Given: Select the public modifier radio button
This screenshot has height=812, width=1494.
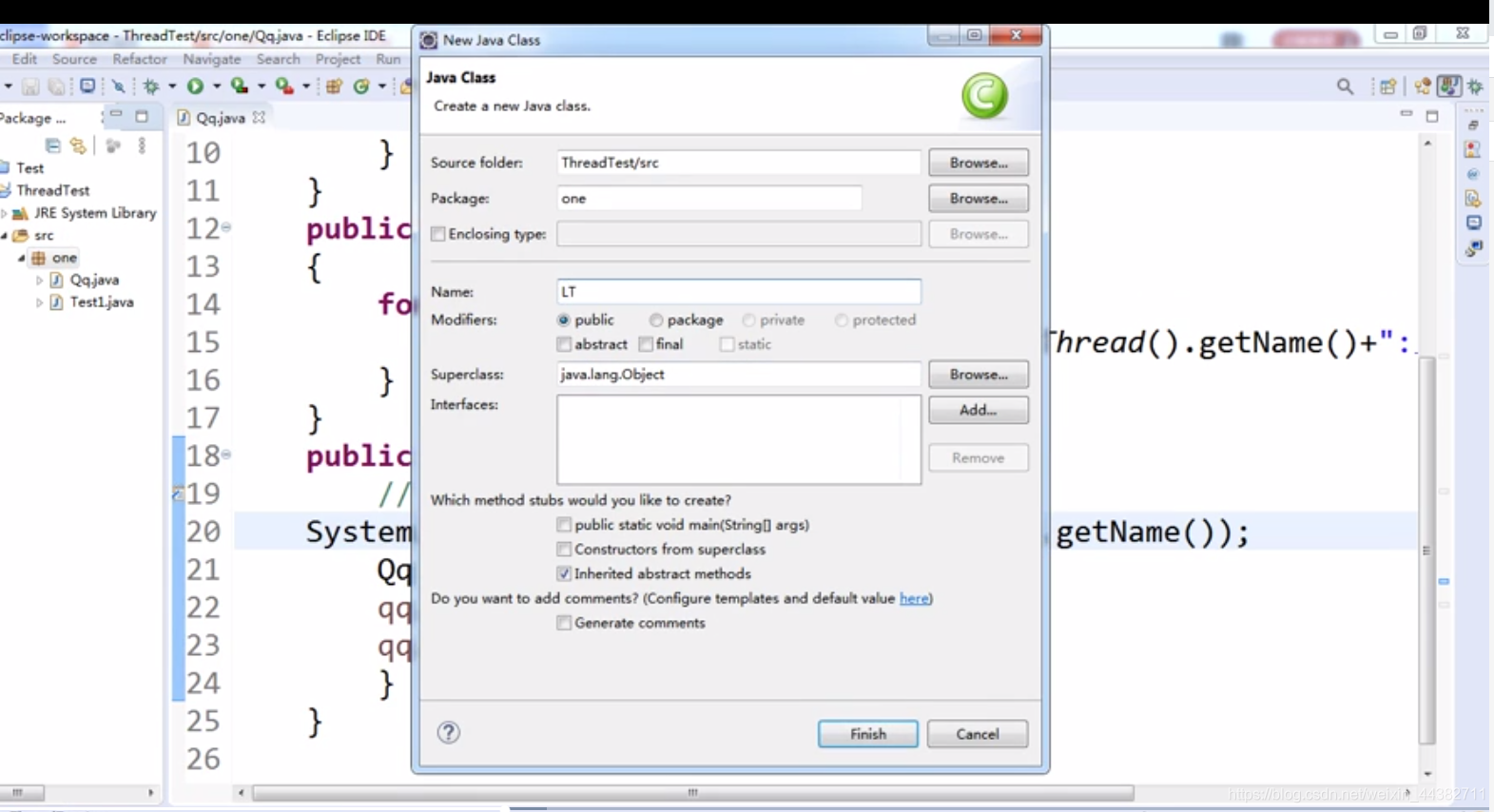Looking at the screenshot, I should click(x=564, y=320).
